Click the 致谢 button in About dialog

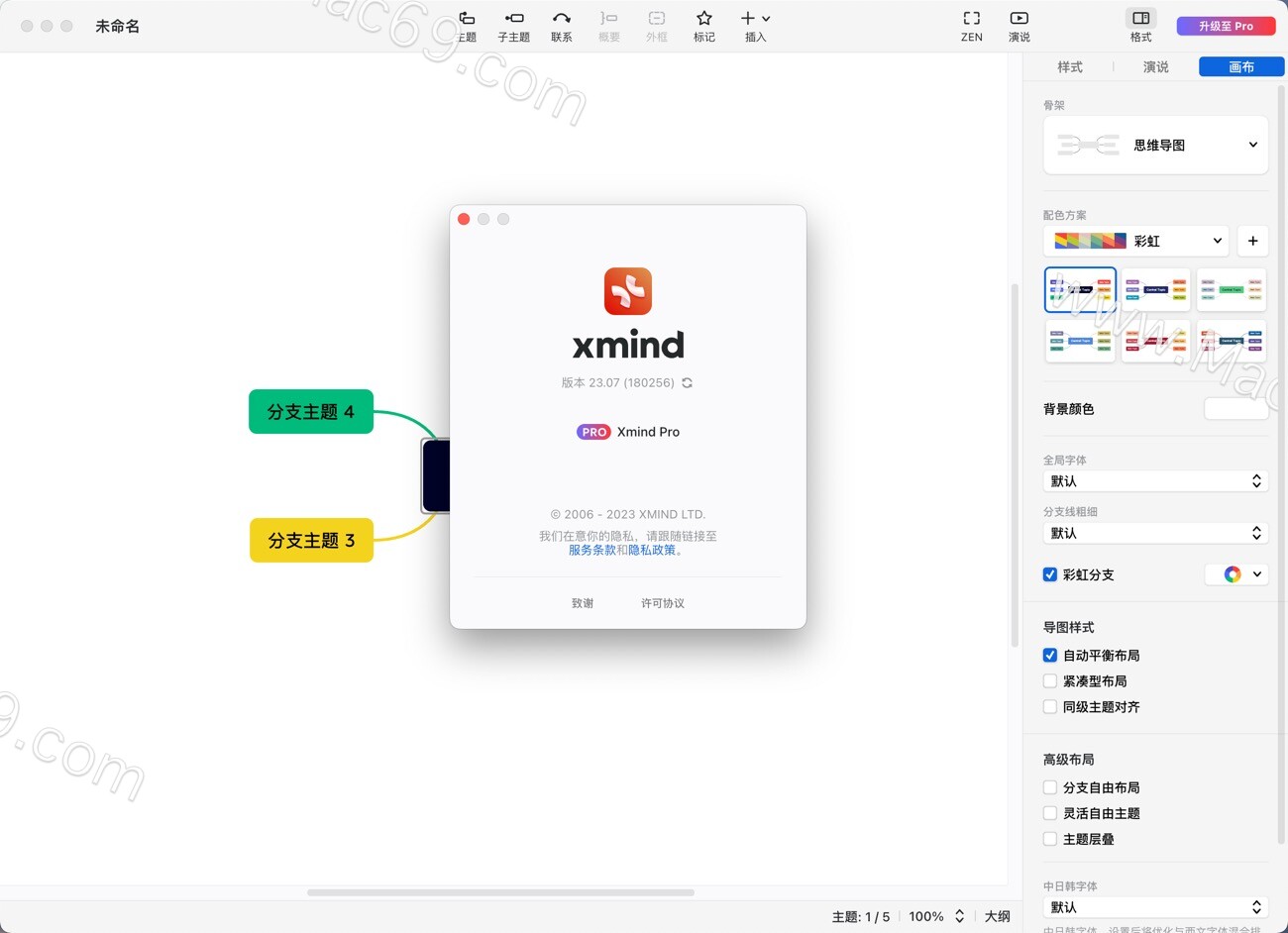point(583,603)
